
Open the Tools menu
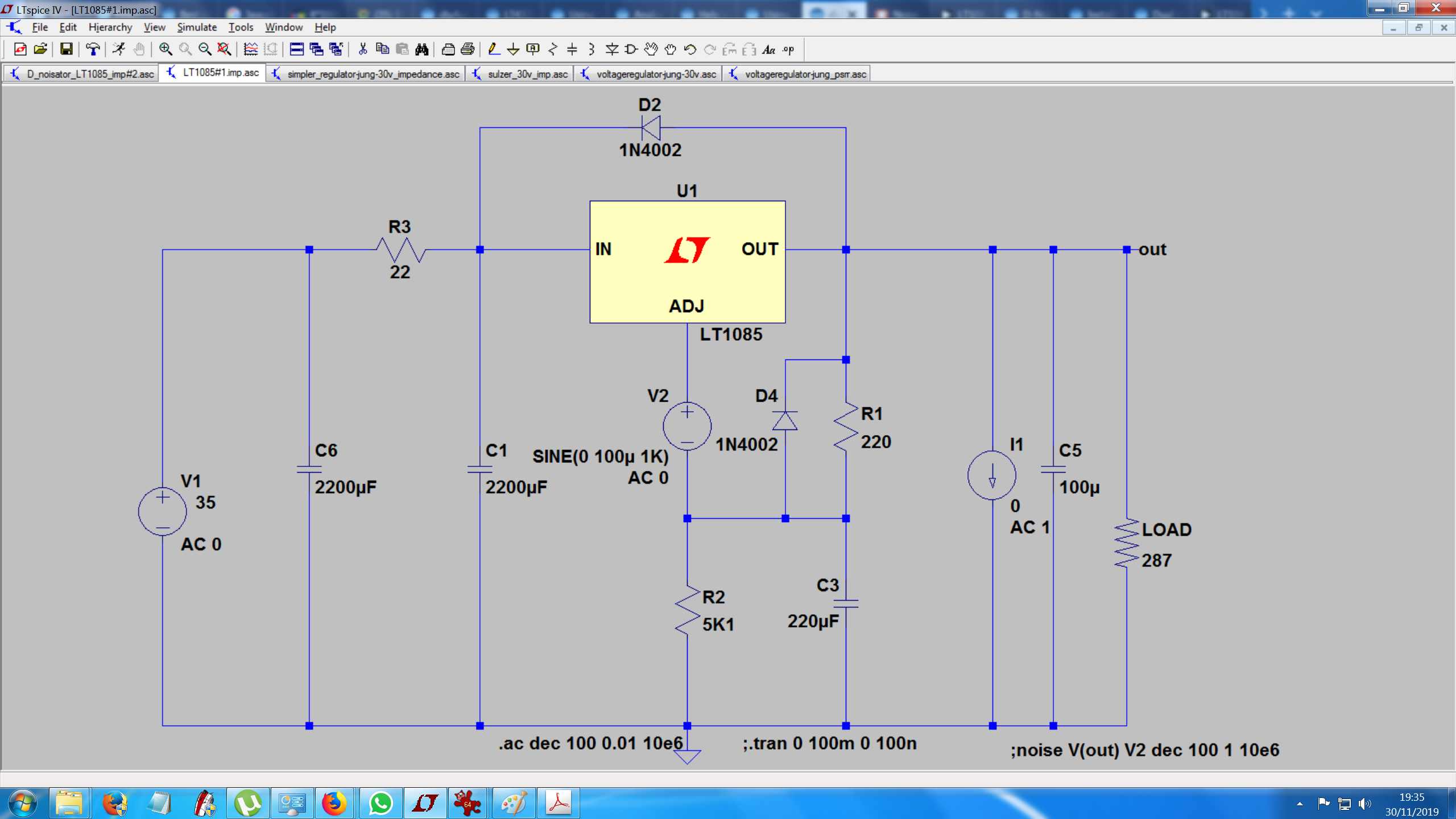[241, 27]
